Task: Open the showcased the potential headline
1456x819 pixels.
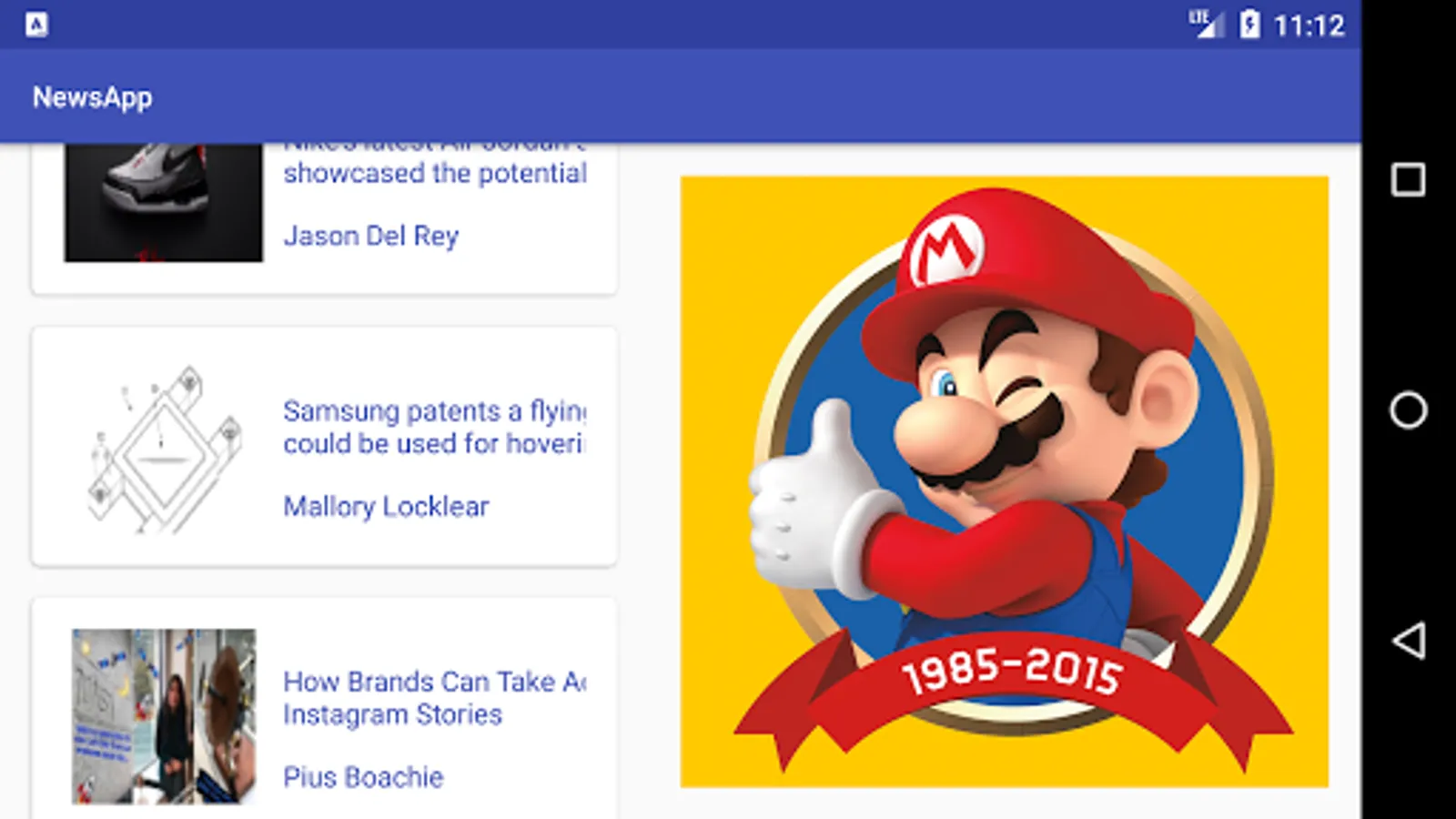Action: [x=434, y=173]
